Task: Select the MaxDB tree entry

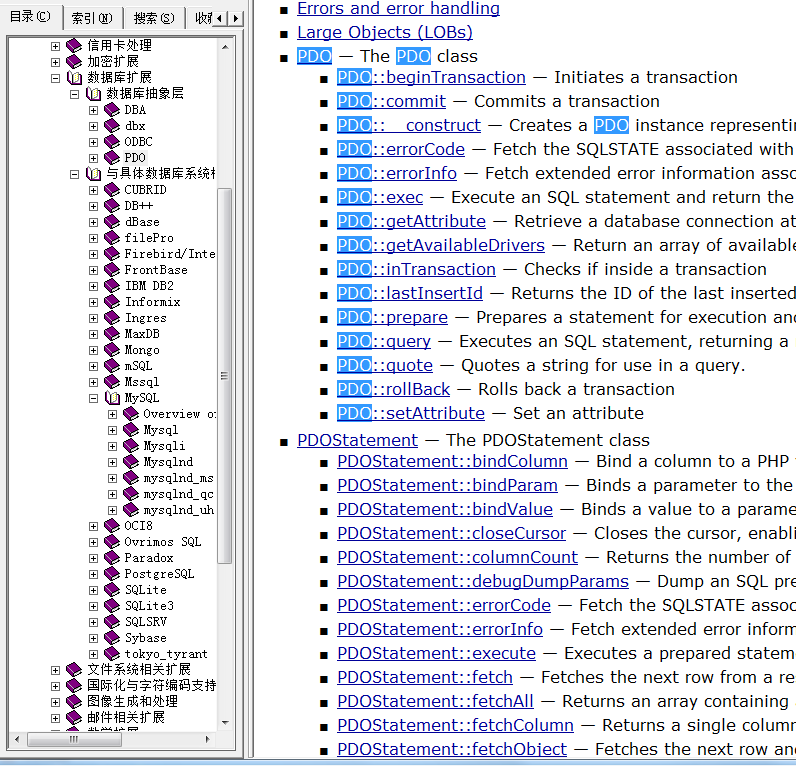Action: click(x=142, y=334)
